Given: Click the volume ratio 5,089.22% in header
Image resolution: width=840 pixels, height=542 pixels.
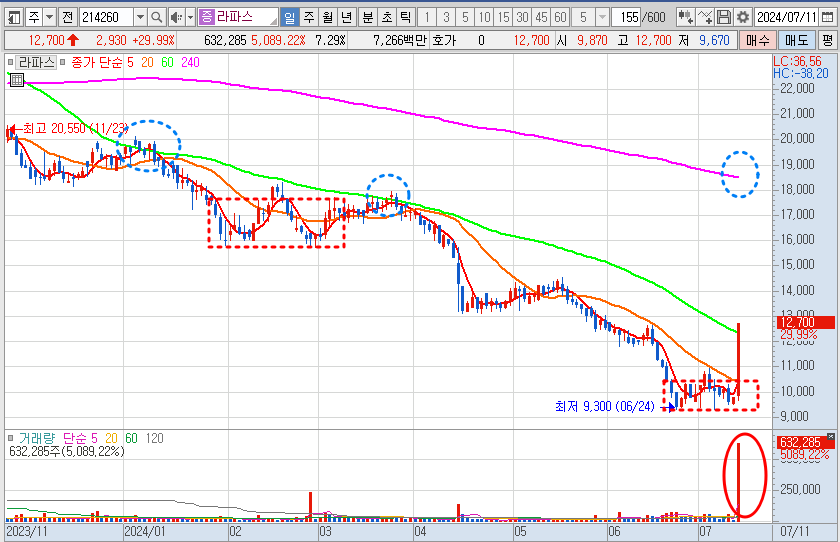Looking at the screenshot, I should (278, 40).
